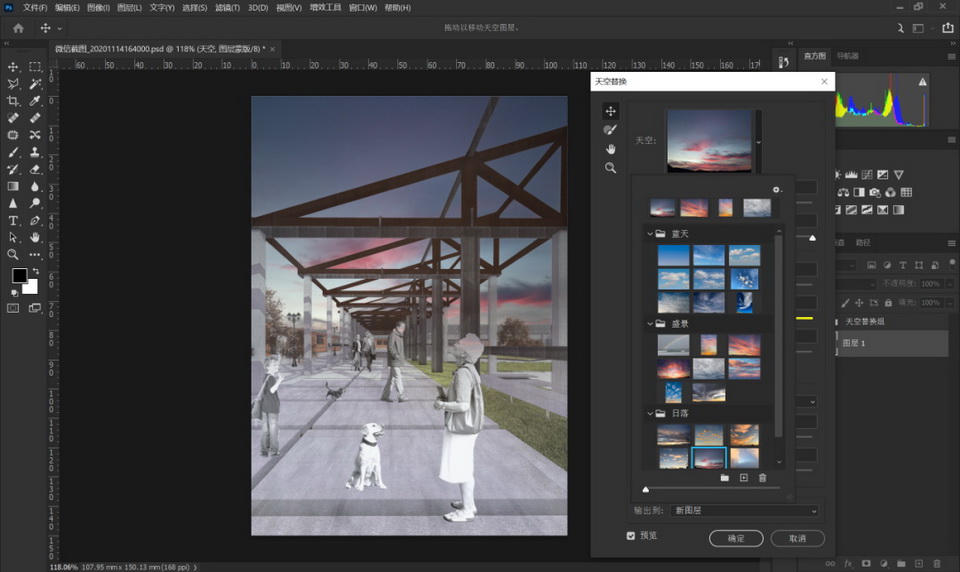Select the Hand tool in sky dialog
Image resolution: width=960 pixels, height=572 pixels.
point(610,149)
